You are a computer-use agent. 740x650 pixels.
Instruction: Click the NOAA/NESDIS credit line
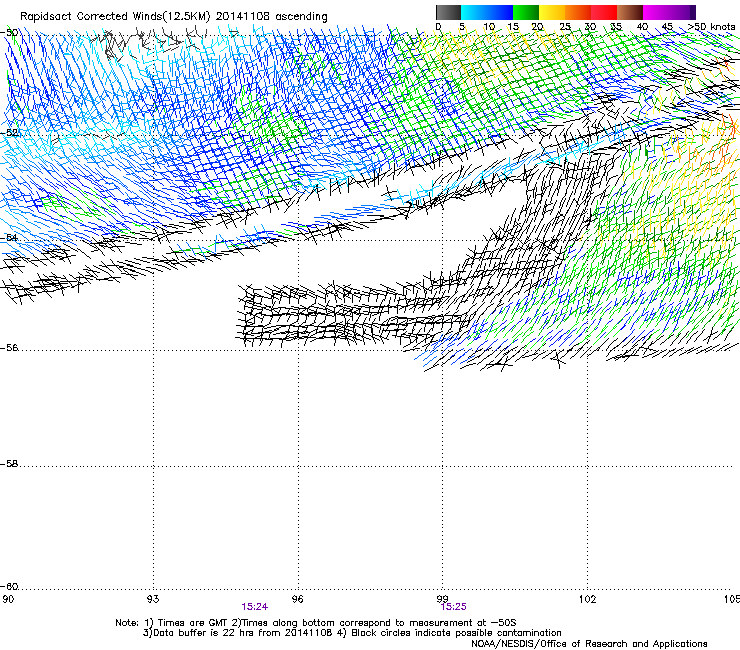[x=589, y=643]
